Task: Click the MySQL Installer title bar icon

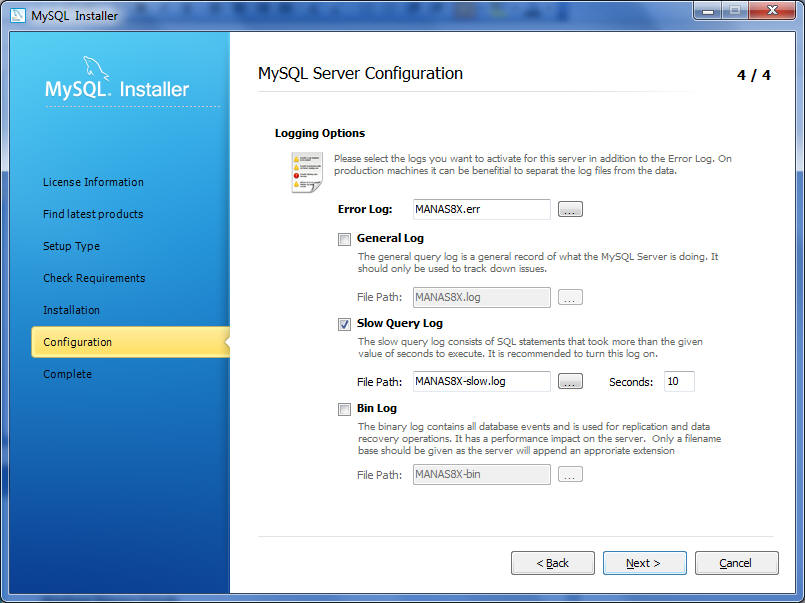Action: pyautogui.click(x=18, y=15)
